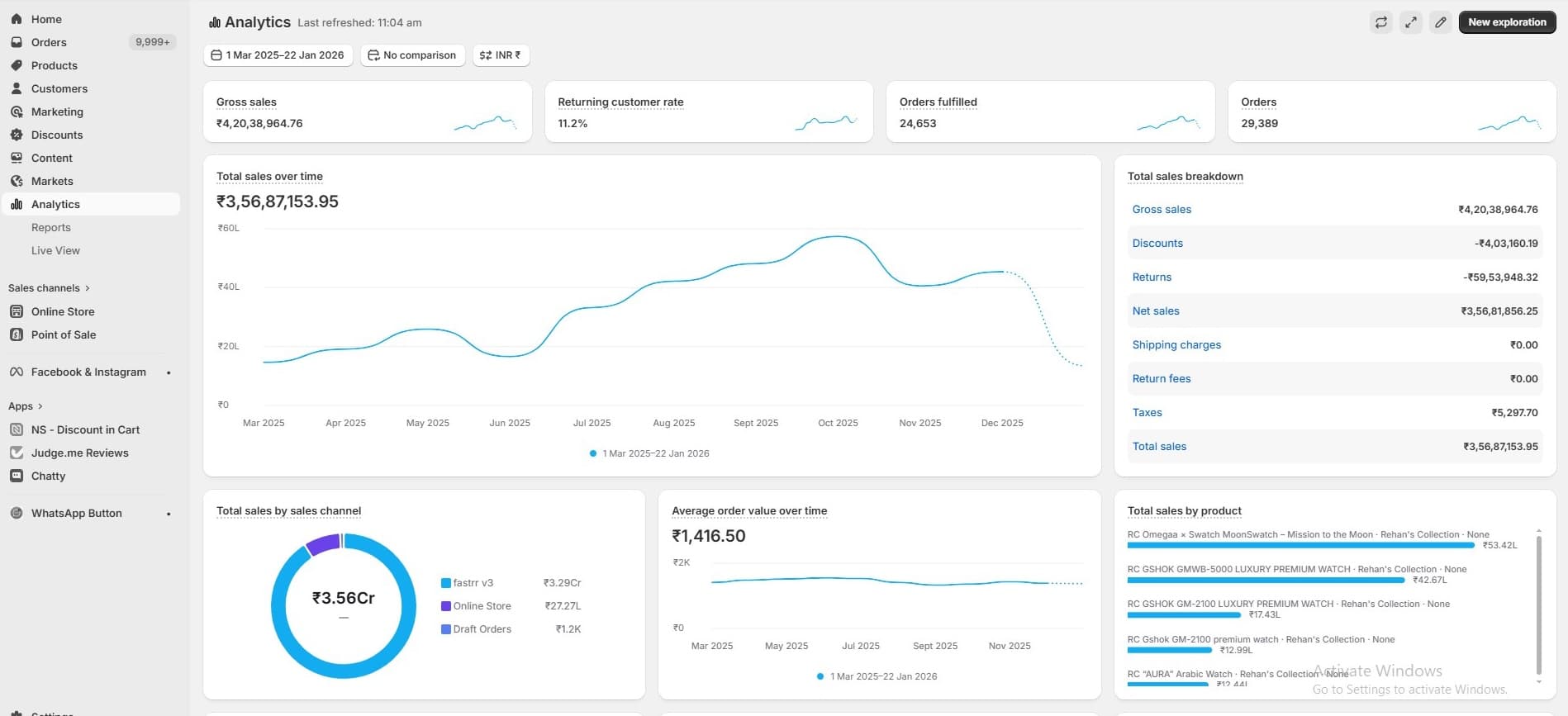Click the New exploration button
Screen dimensions: 1568x716
pos(1507,22)
